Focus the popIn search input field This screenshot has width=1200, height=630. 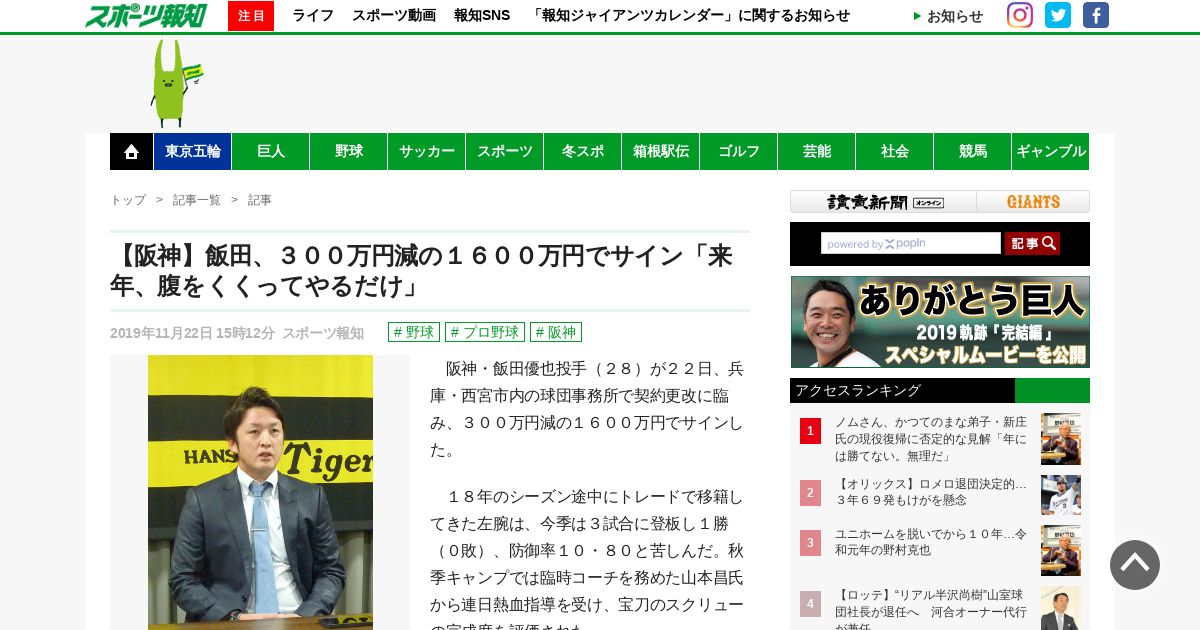coord(911,243)
